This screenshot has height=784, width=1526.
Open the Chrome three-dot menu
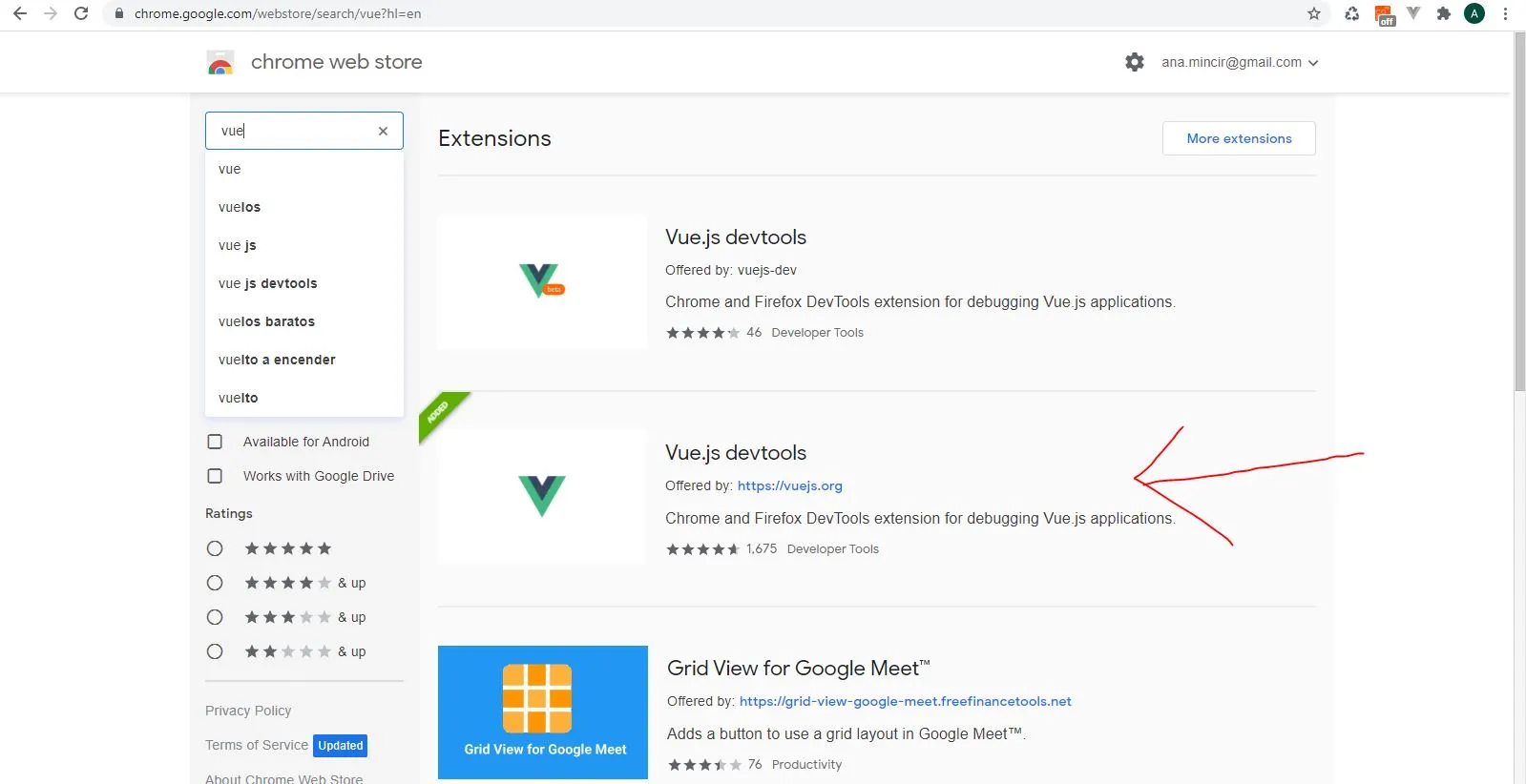click(1505, 13)
